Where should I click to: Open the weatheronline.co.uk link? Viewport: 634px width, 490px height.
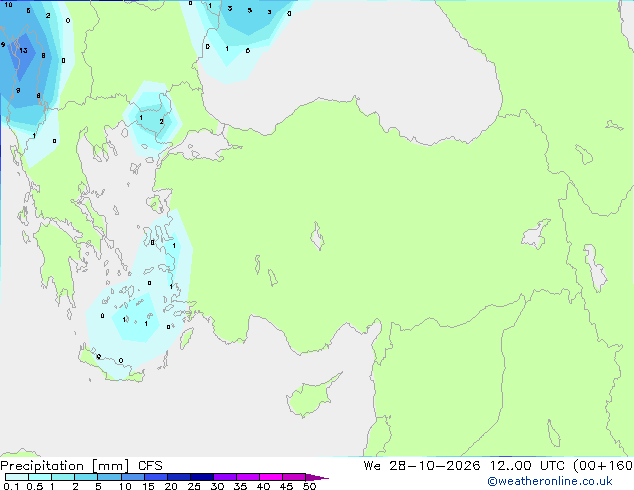(x=550, y=481)
